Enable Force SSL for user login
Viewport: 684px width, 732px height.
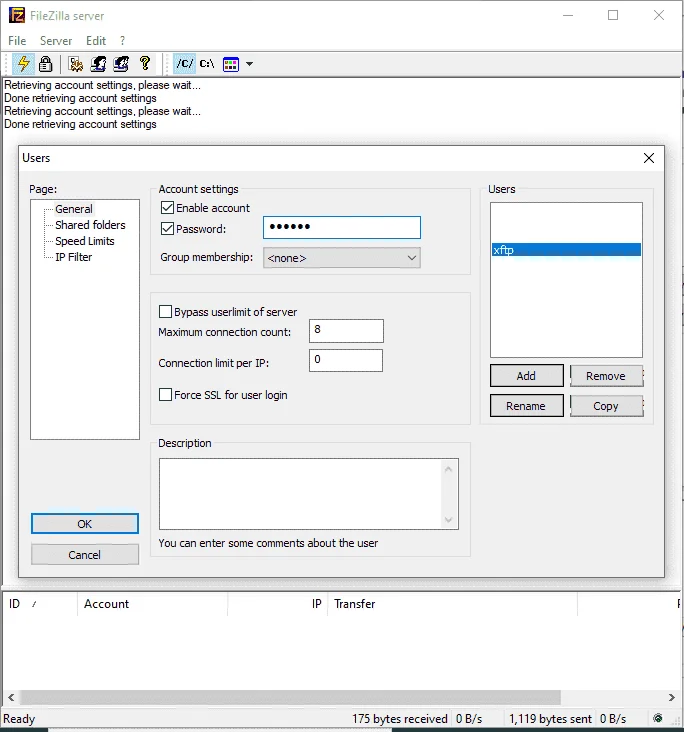point(165,394)
